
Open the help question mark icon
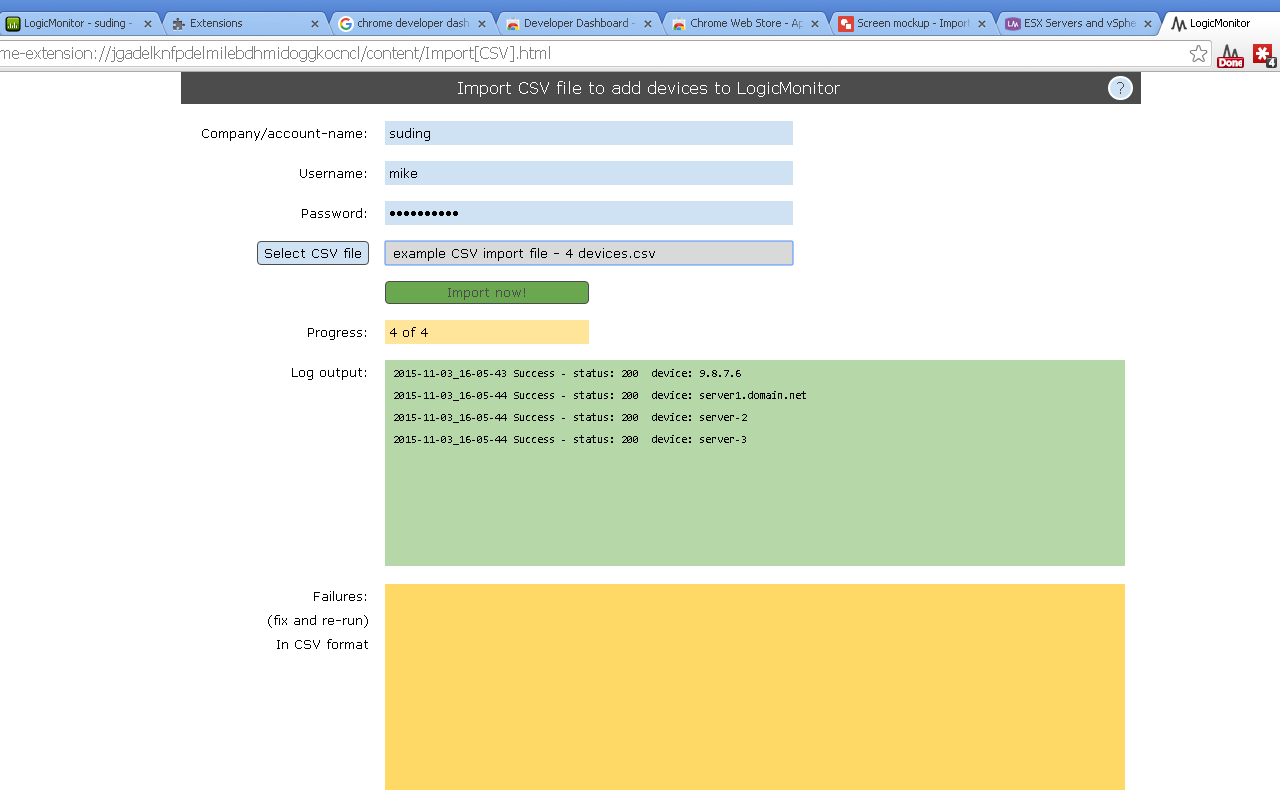[x=1119, y=88]
